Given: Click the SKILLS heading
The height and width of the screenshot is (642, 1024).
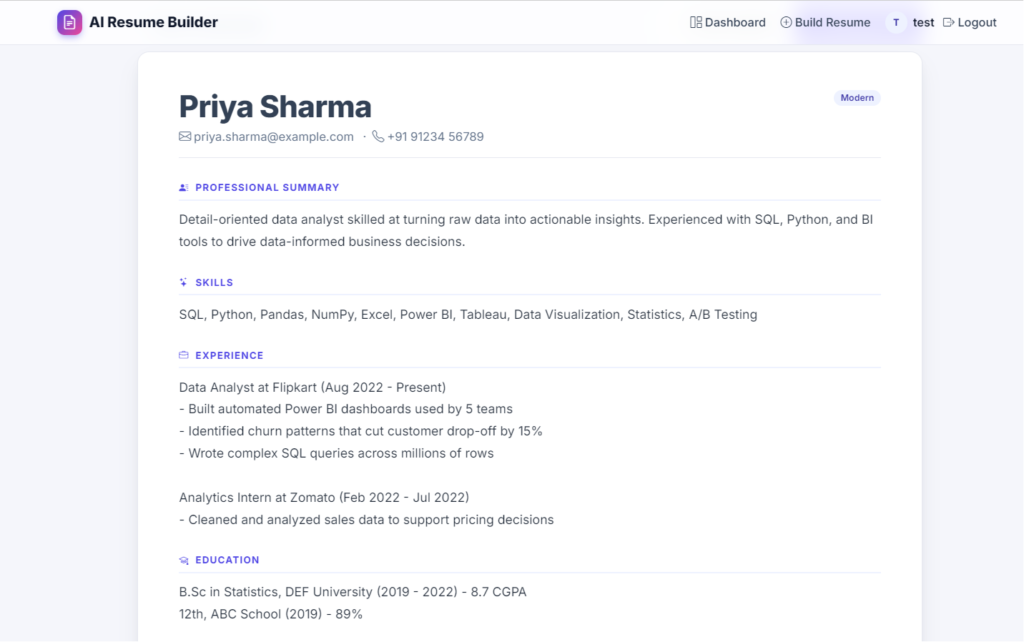Looking at the screenshot, I should [x=214, y=282].
